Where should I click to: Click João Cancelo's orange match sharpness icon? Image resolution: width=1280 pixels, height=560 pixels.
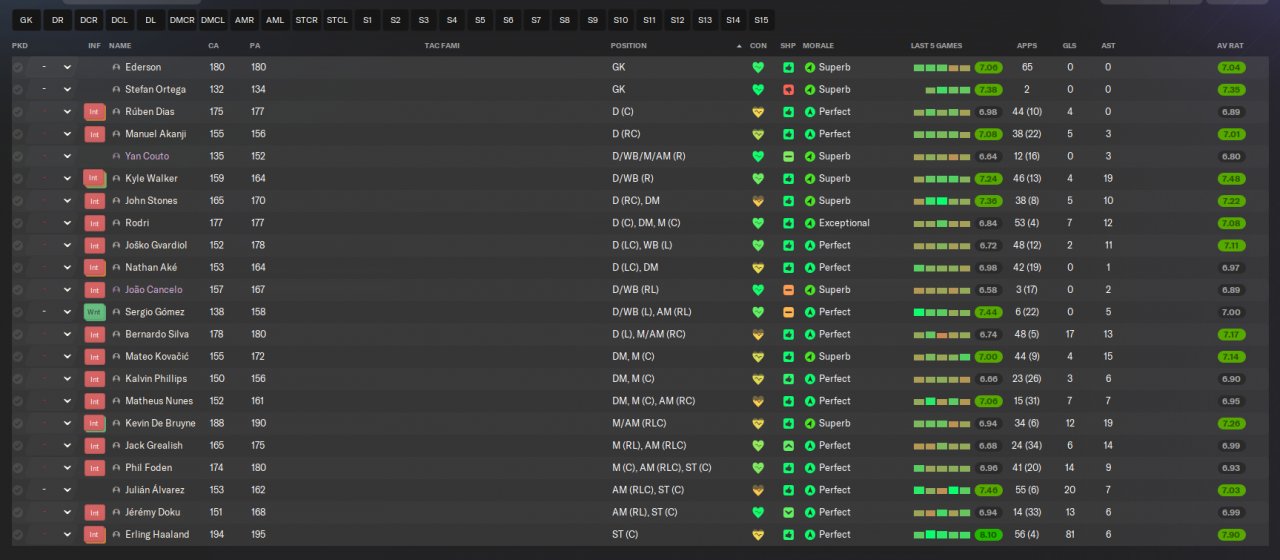tap(788, 290)
